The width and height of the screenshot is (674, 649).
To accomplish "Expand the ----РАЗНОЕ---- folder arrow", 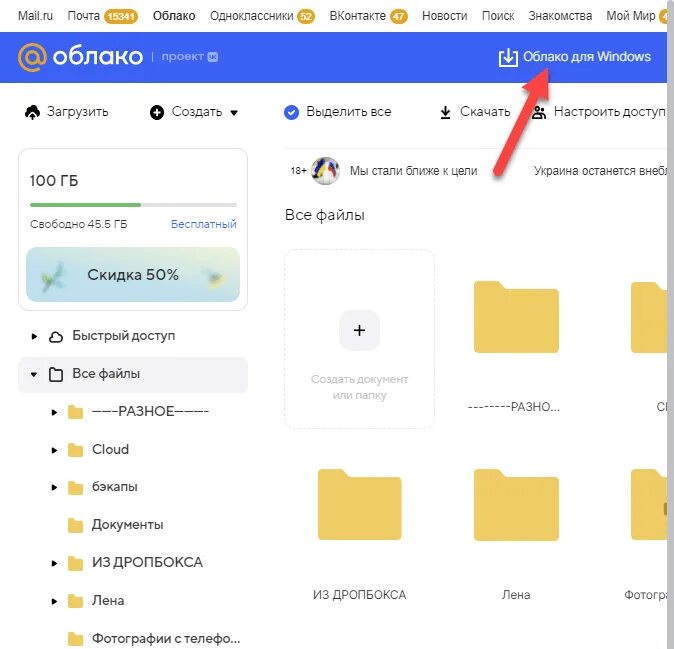I will click(54, 412).
